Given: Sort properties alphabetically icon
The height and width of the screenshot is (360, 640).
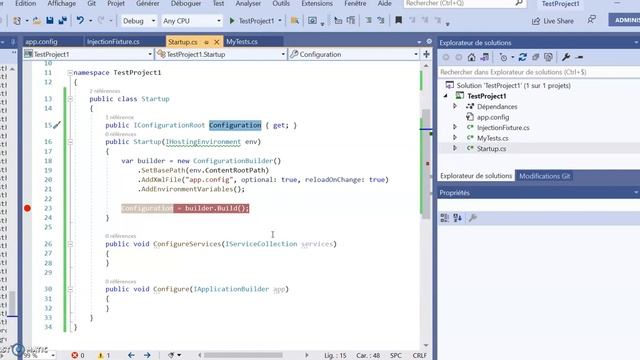Looking at the screenshot, I should coord(458,218).
